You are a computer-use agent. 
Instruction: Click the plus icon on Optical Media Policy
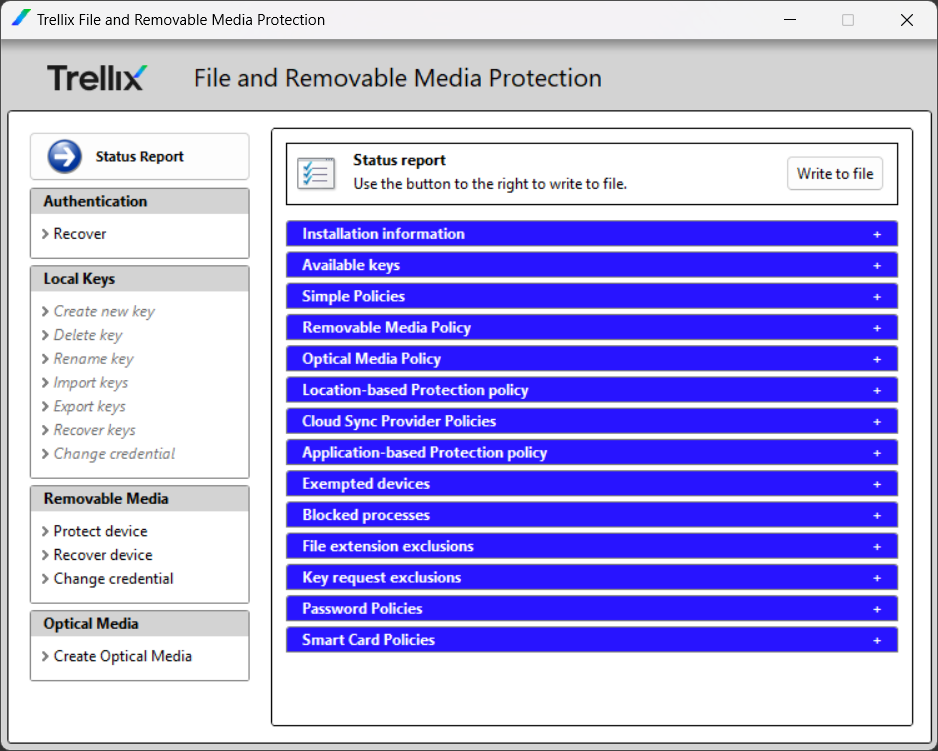tap(877, 359)
